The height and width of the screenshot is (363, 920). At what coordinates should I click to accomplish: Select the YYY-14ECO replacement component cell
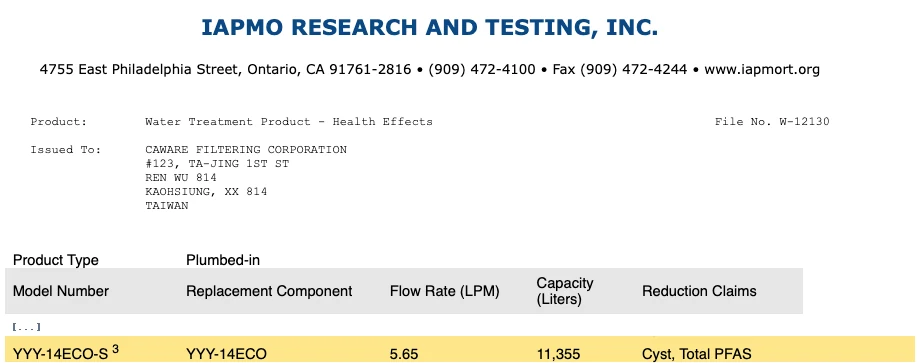point(226,354)
